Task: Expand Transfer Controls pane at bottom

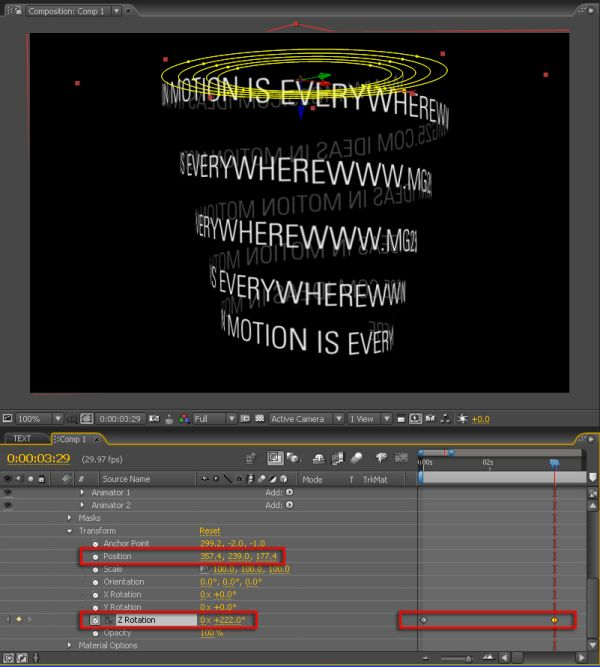Action: [22, 658]
